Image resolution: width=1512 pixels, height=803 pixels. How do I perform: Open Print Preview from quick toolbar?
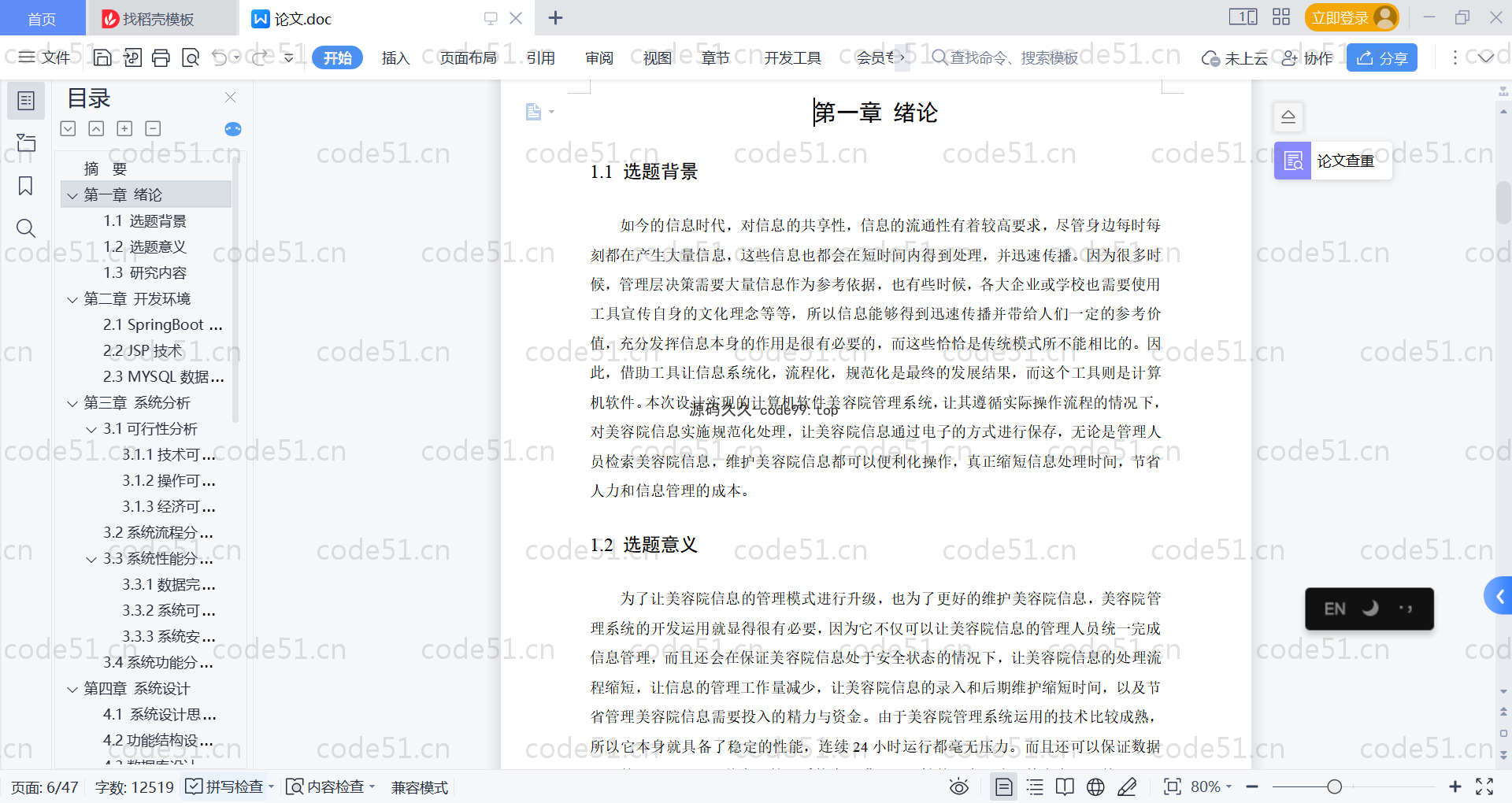tap(190, 57)
